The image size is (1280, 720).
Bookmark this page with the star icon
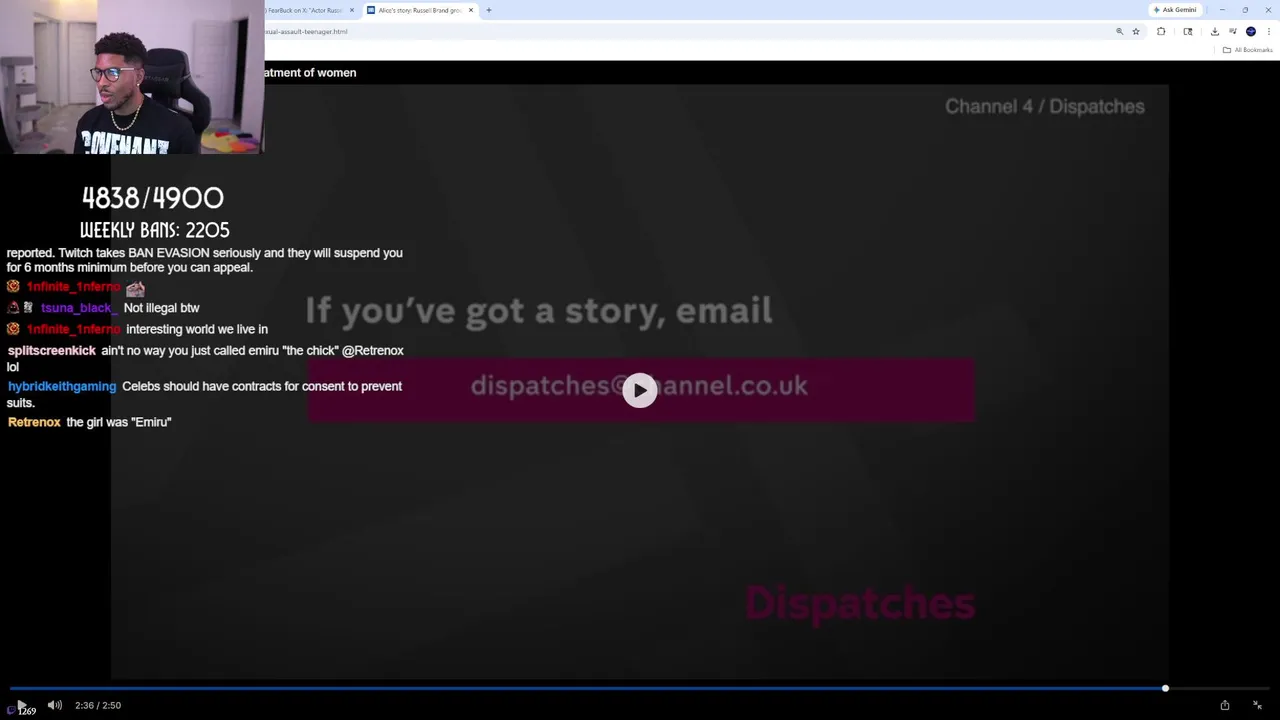(1136, 31)
